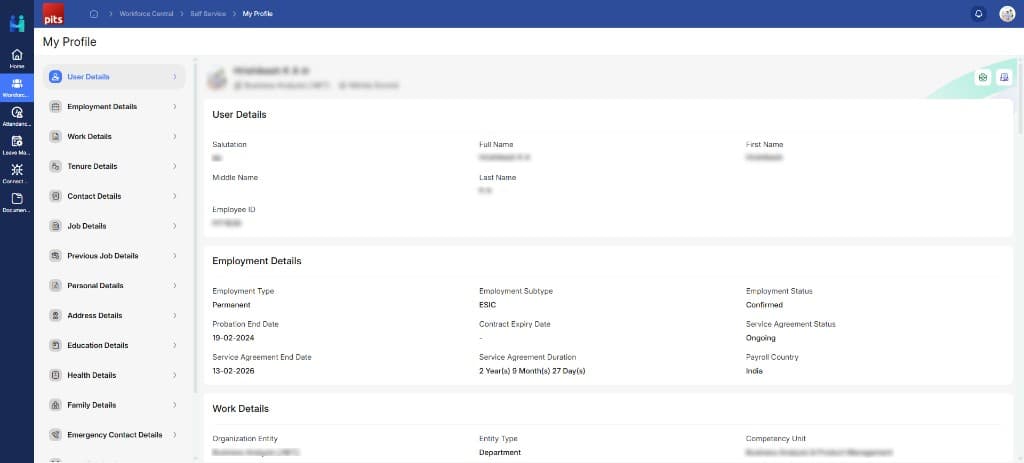Click the Employment Details row icon
1024x463 pixels.
[x=56, y=106]
